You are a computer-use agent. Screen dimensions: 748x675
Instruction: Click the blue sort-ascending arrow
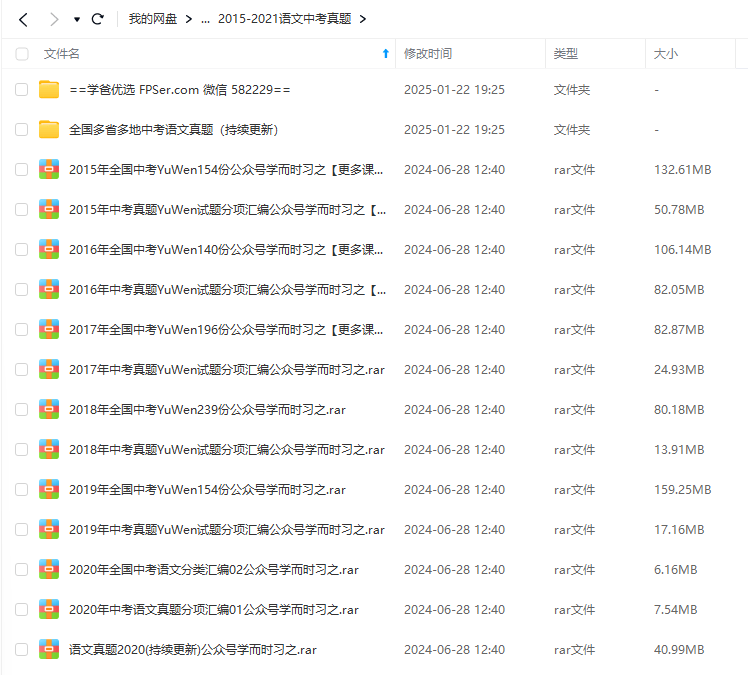[x=385, y=54]
